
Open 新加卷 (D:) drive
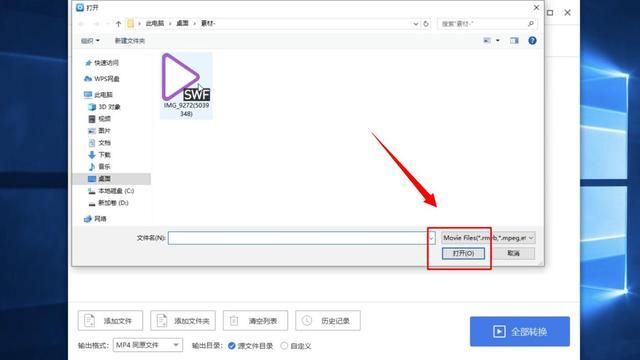pos(108,203)
